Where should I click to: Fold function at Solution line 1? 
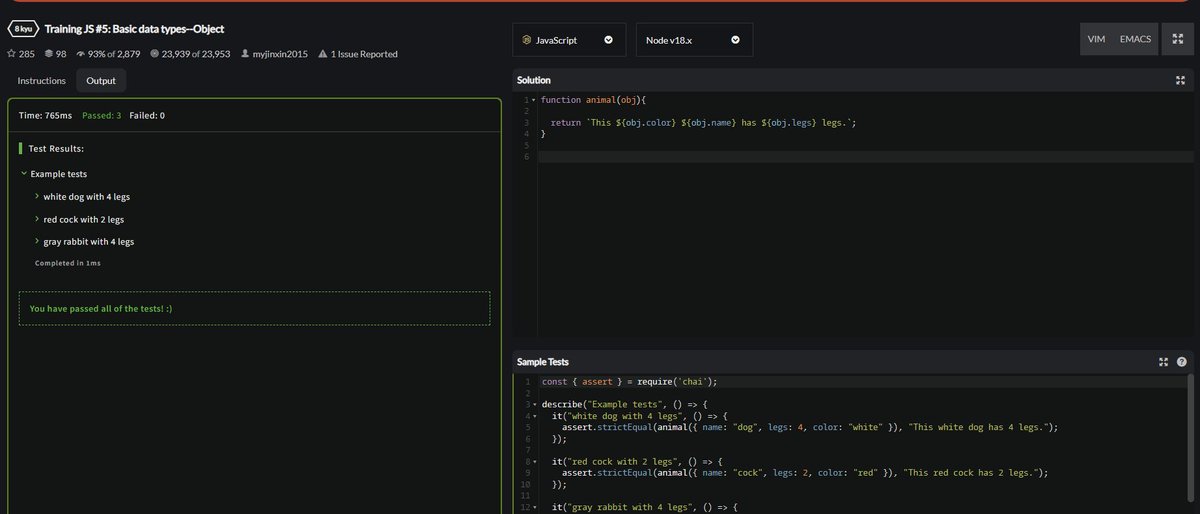[x=534, y=101]
